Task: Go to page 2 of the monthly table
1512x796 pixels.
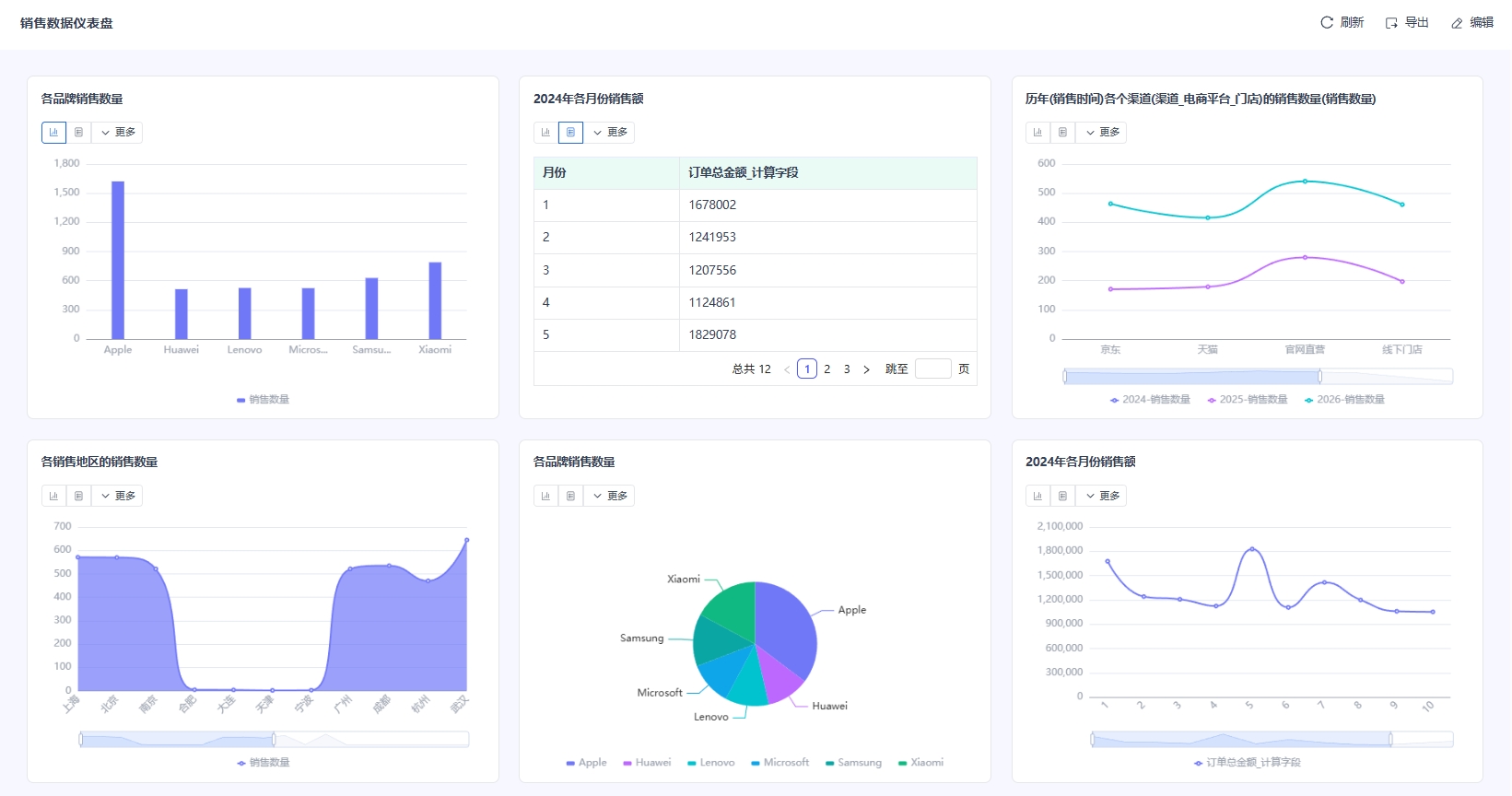Action: [826, 369]
